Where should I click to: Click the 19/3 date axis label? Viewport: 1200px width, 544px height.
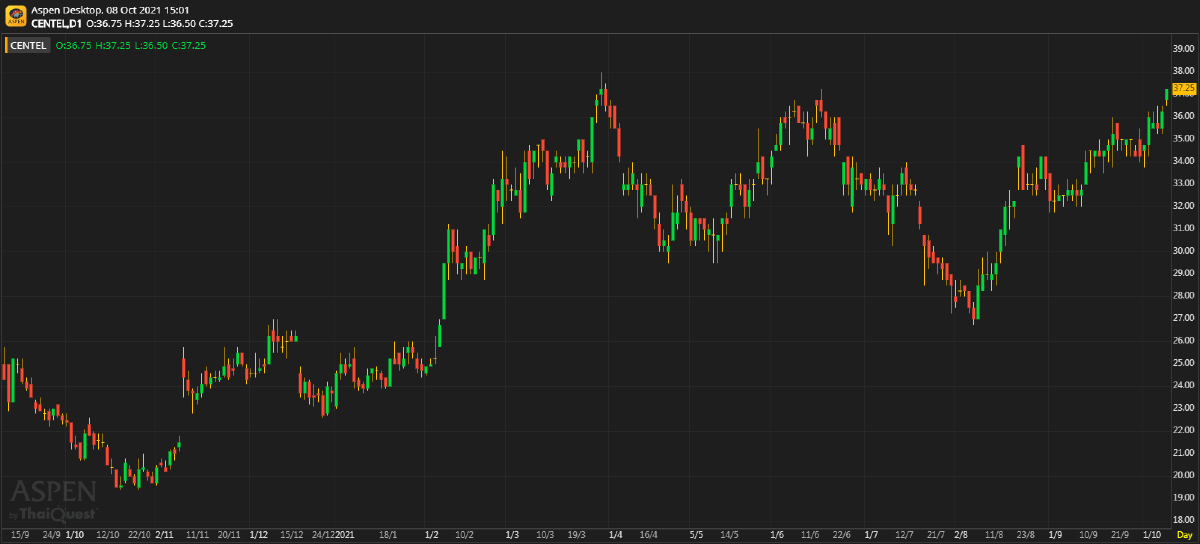[x=577, y=535]
